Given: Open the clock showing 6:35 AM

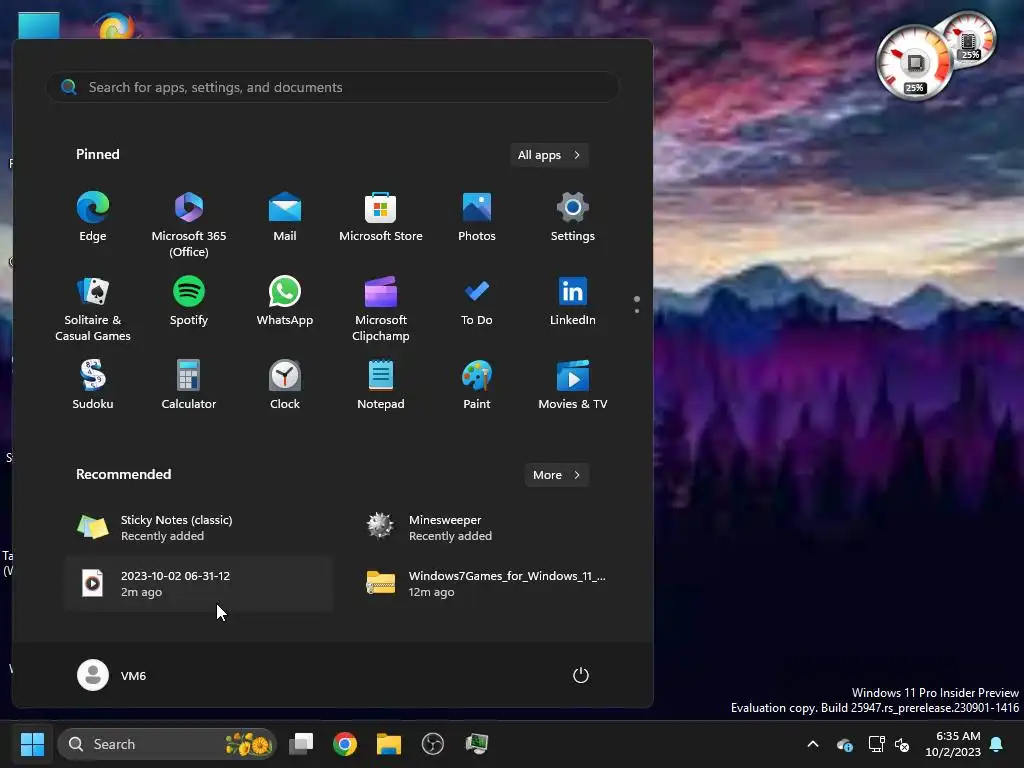Looking at the screenshot, I should pos(953,744).
